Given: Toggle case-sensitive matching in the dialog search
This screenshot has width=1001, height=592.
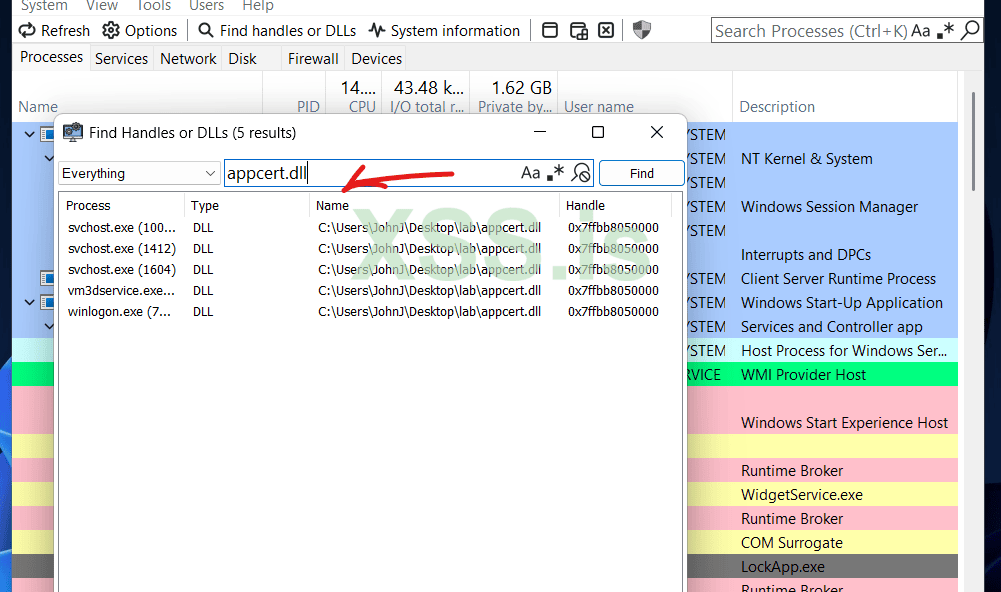Looking at the screenshot, I should click(531, 172).
